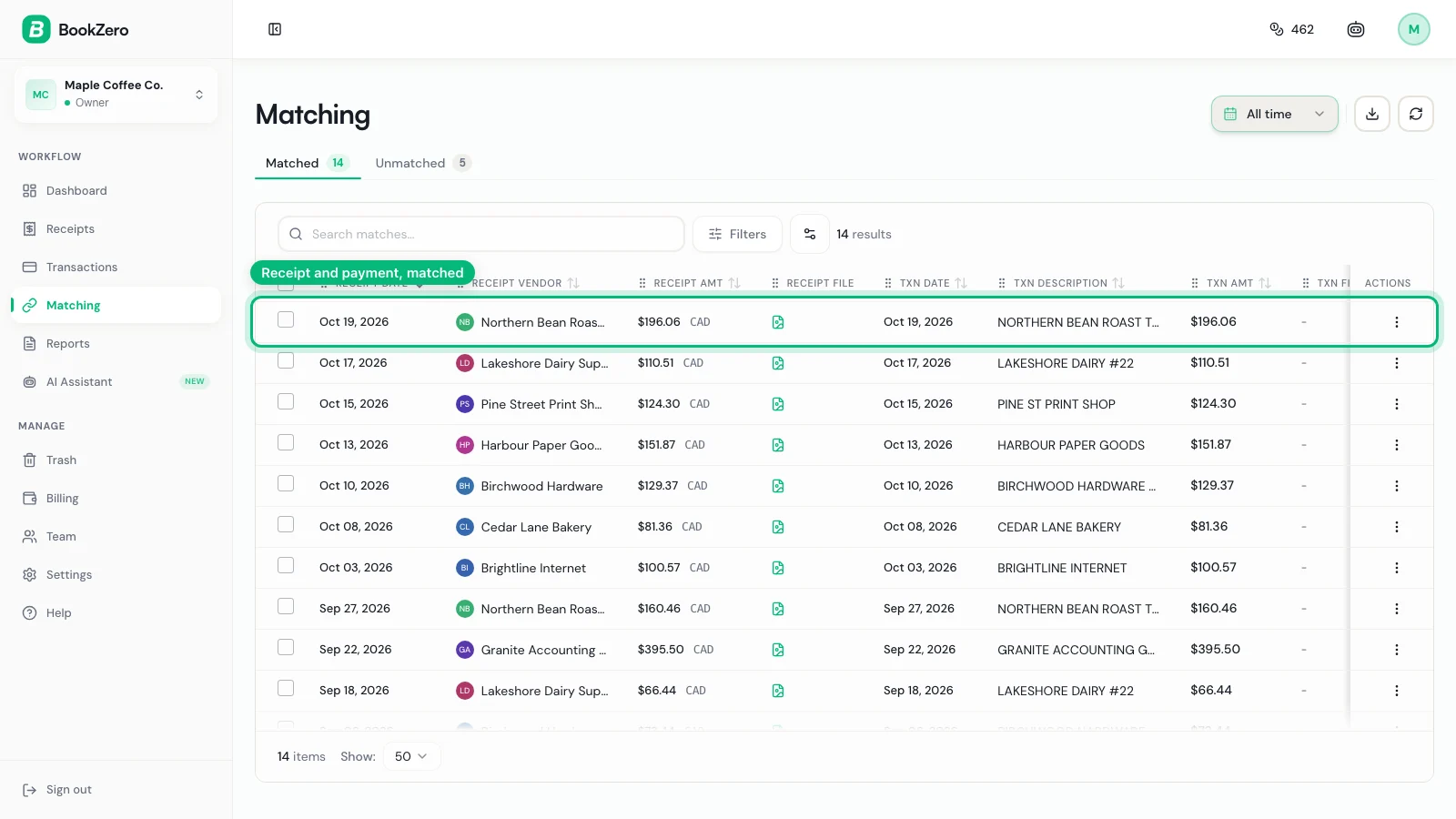
Task: Open the Show 50 page size dropdown
Action: pos(412,756)
